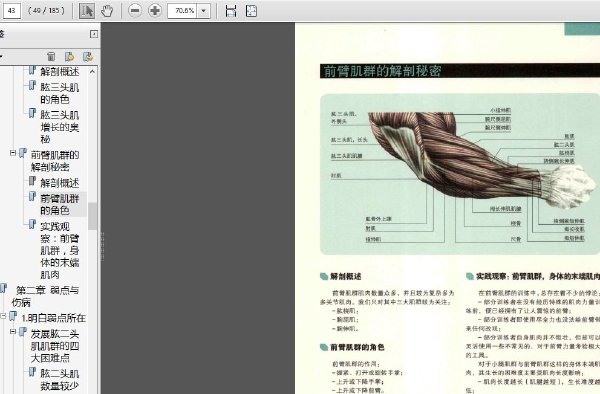Select 前臂肌群的角色 bookmark
Viewport: 600px width, 394px height.
(60, 204)
